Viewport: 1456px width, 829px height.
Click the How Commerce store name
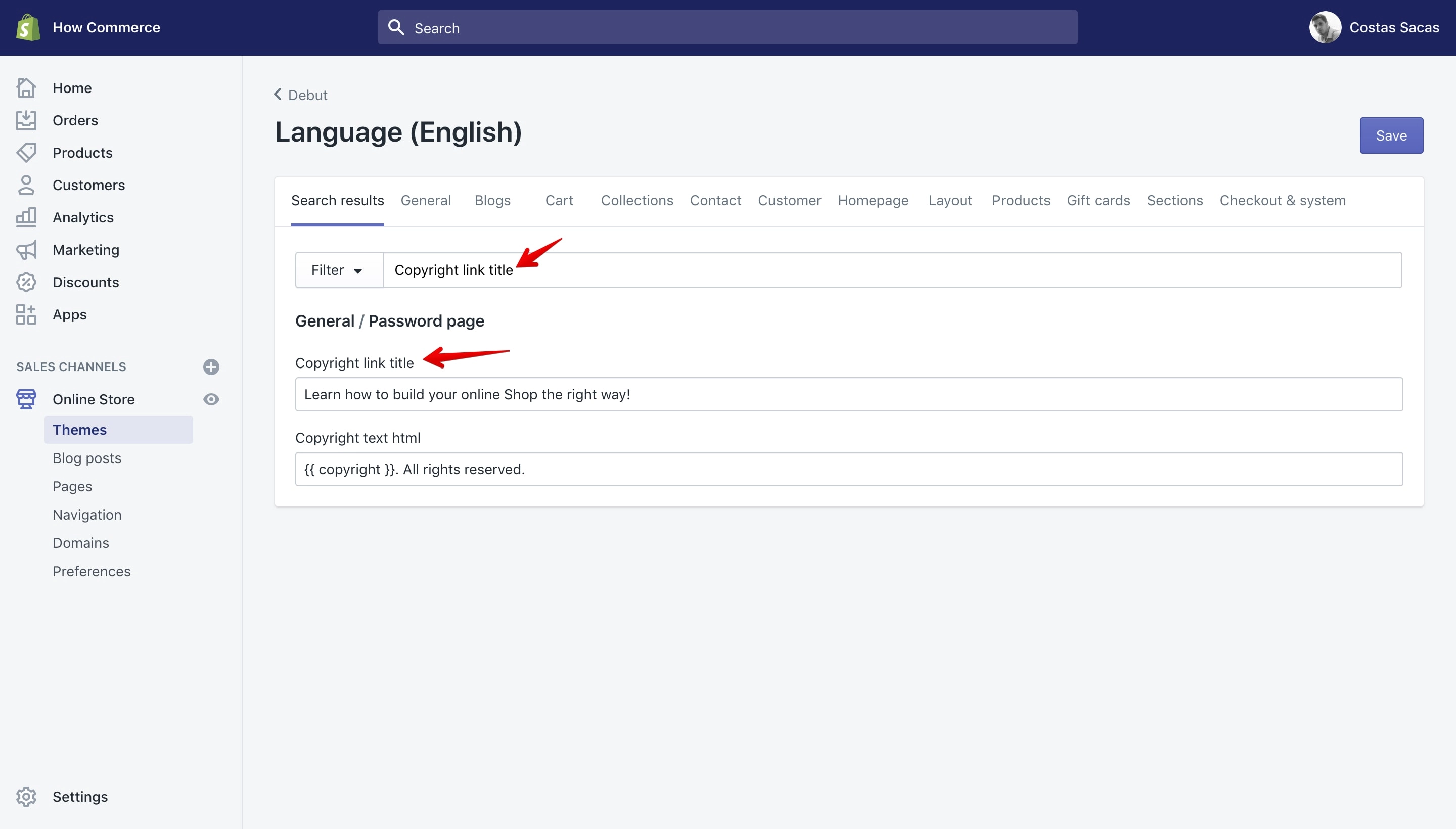(106, 27)
